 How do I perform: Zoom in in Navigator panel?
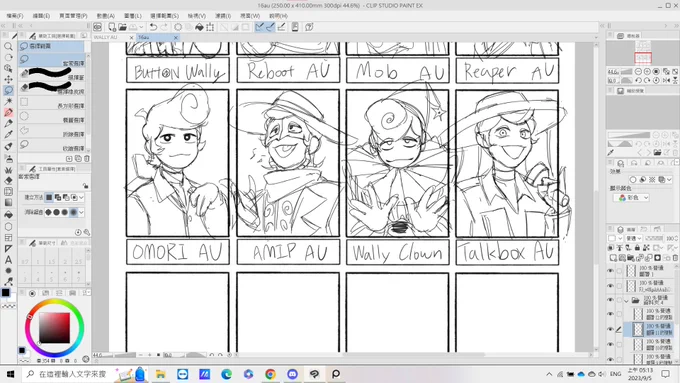pyautogui.click(x=647, y=72)
